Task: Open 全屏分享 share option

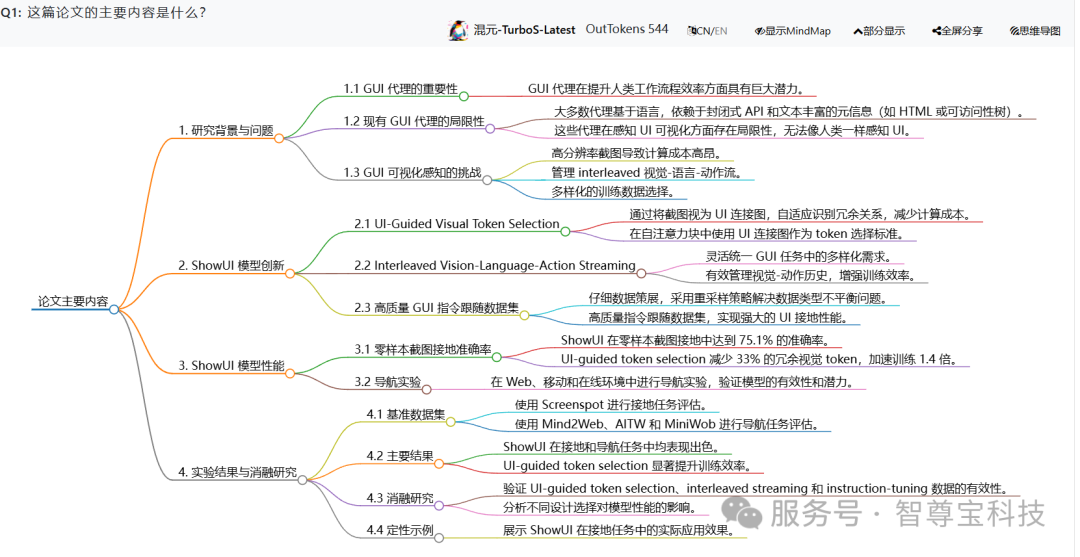Action: pos(957,30)
